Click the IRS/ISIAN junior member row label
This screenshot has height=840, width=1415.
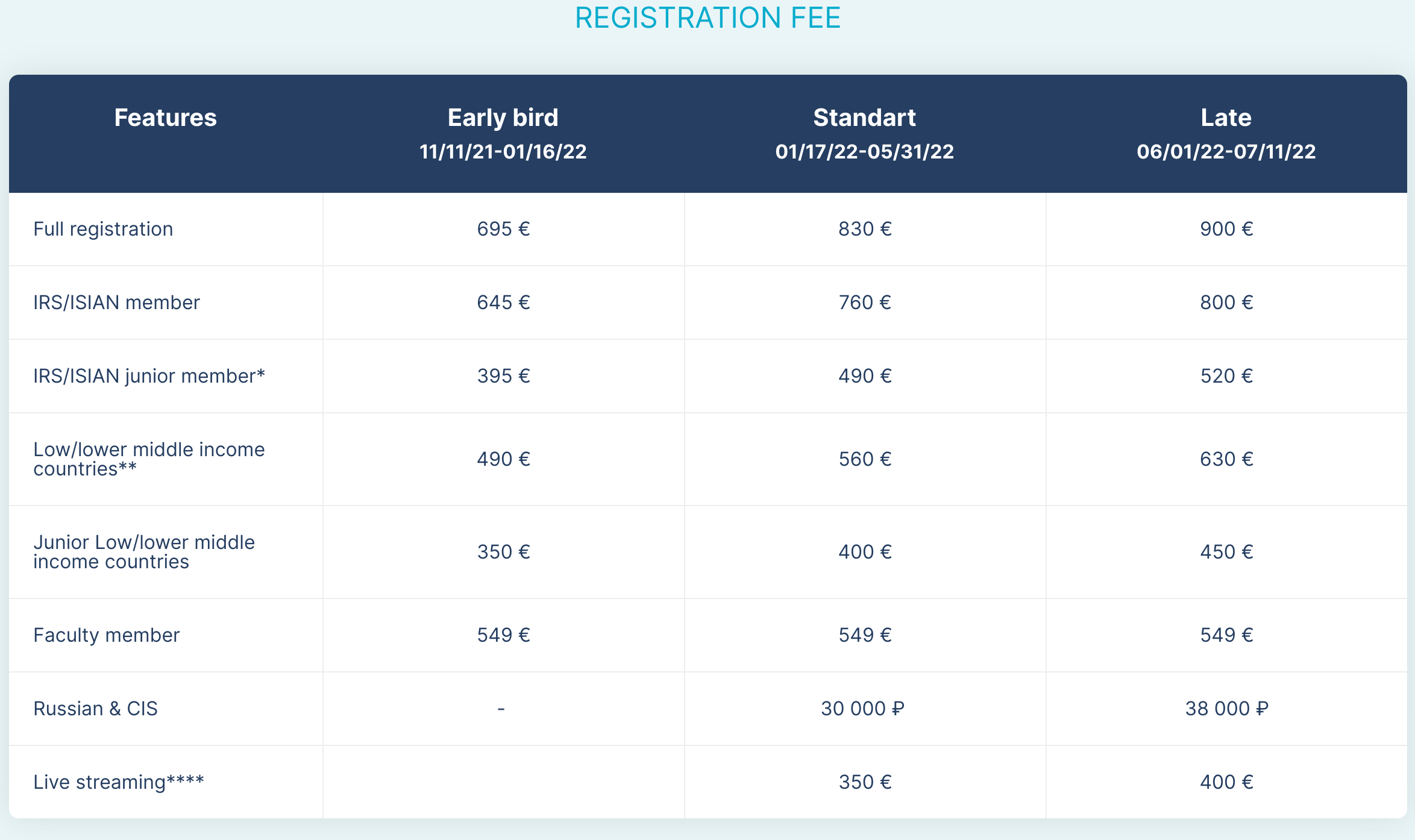pyautogui.click(x=149, y=376)
